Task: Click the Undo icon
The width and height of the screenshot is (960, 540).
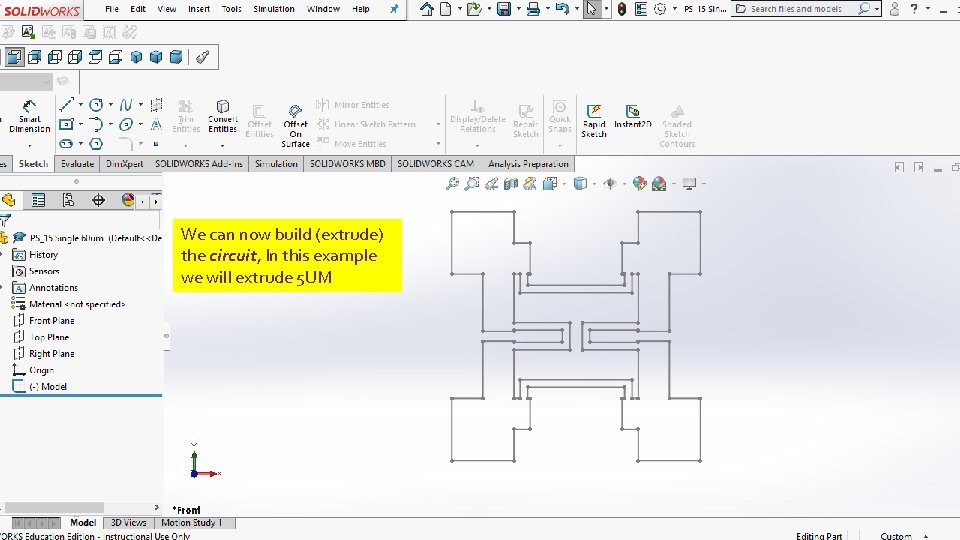Action: point(562,9)
